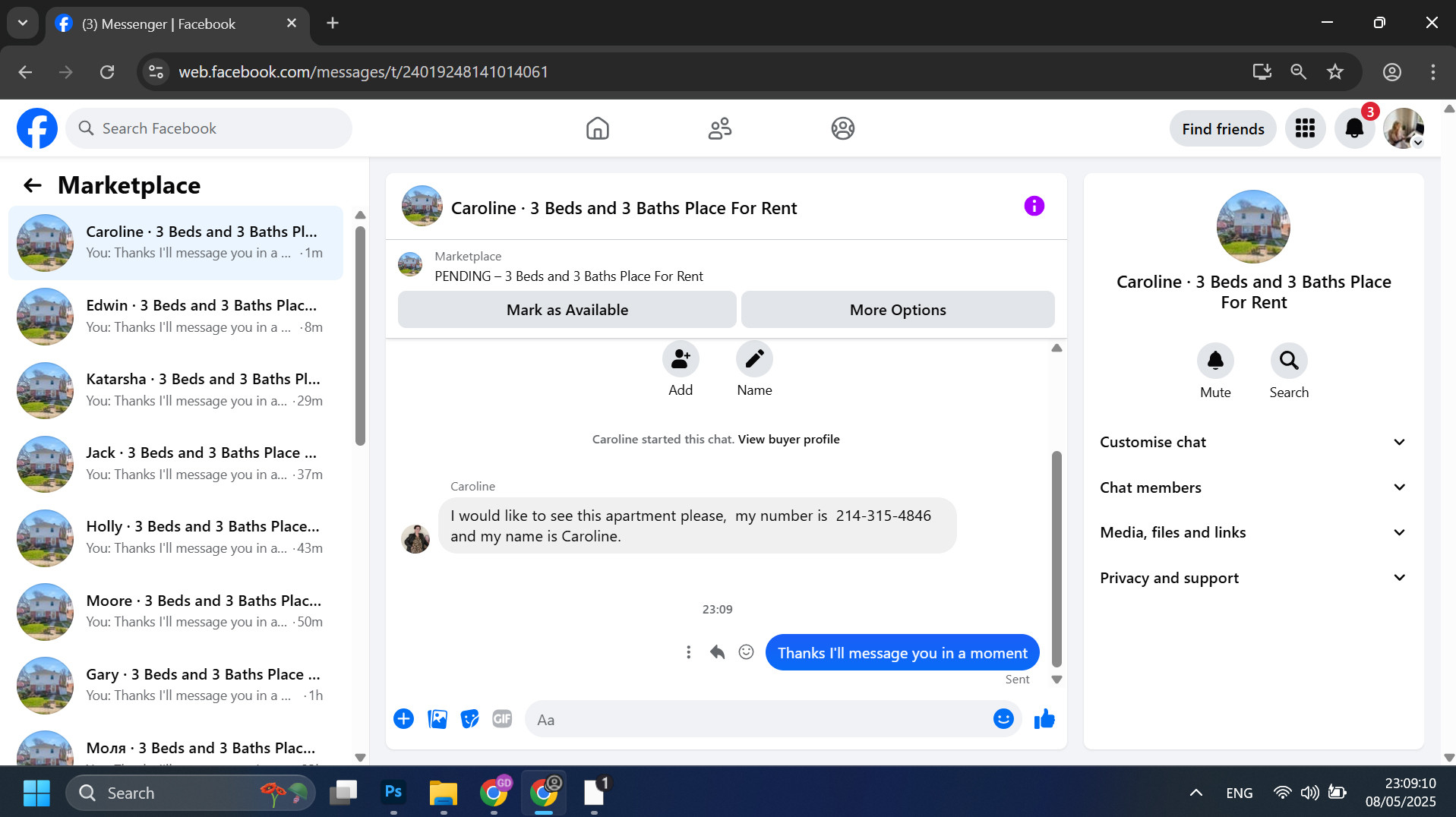Open more actions plus icon in composer
Viewport: 1456px width, 817px height.
click(x=403, y=718)
